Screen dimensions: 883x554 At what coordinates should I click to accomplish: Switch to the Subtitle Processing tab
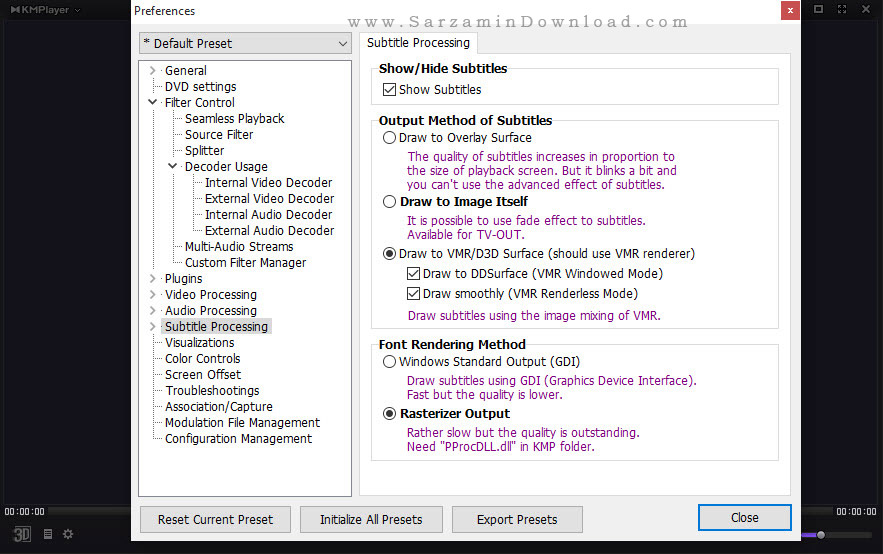[x=418, y=43]
